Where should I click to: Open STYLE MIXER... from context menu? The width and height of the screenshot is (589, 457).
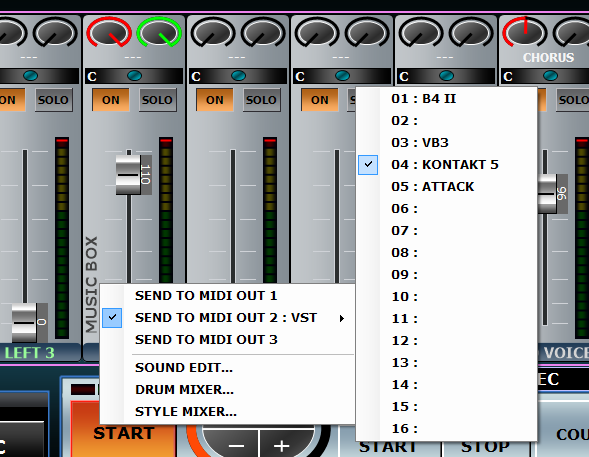tap(227, 412)
